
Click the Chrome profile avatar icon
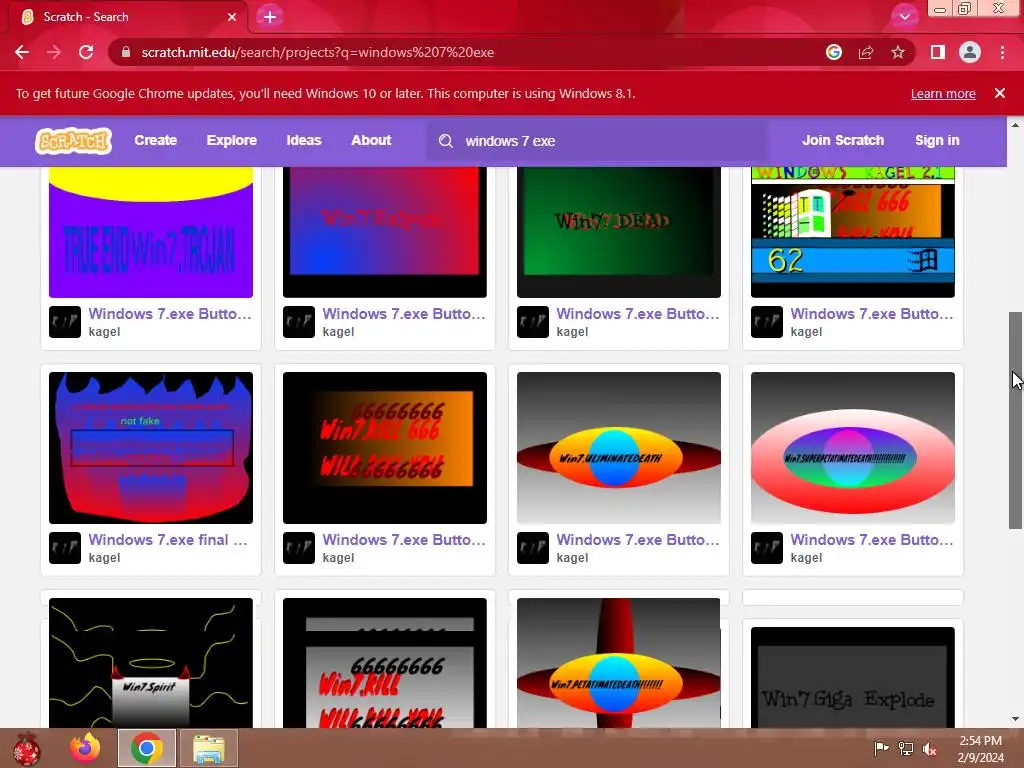[x=970, y=52]
